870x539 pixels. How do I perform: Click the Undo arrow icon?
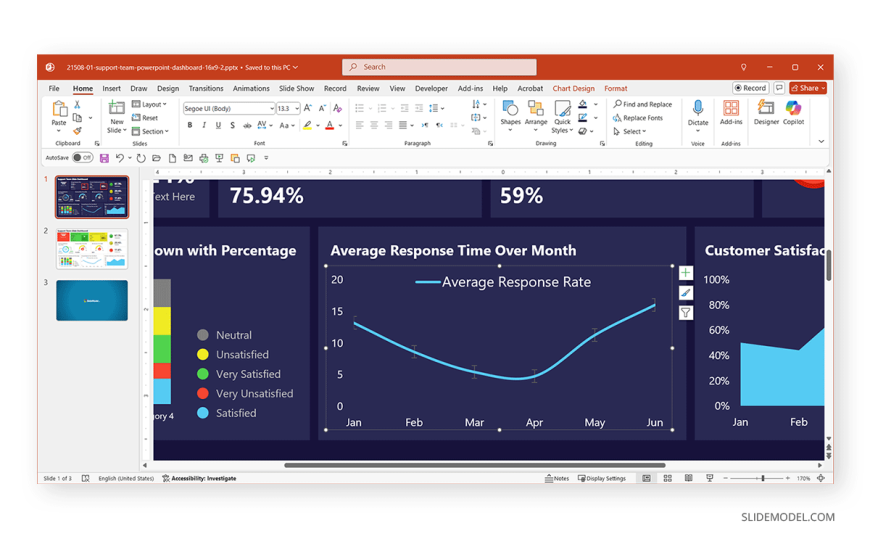coord(119,158)
